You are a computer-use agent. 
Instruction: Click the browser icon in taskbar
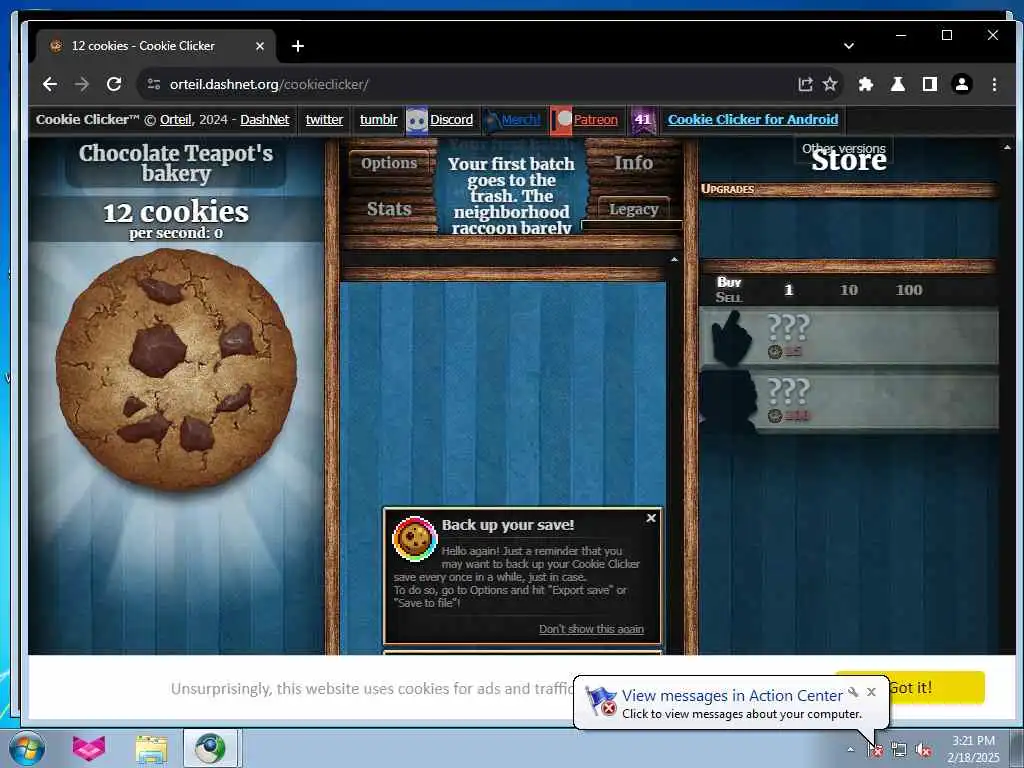(210, 748)
